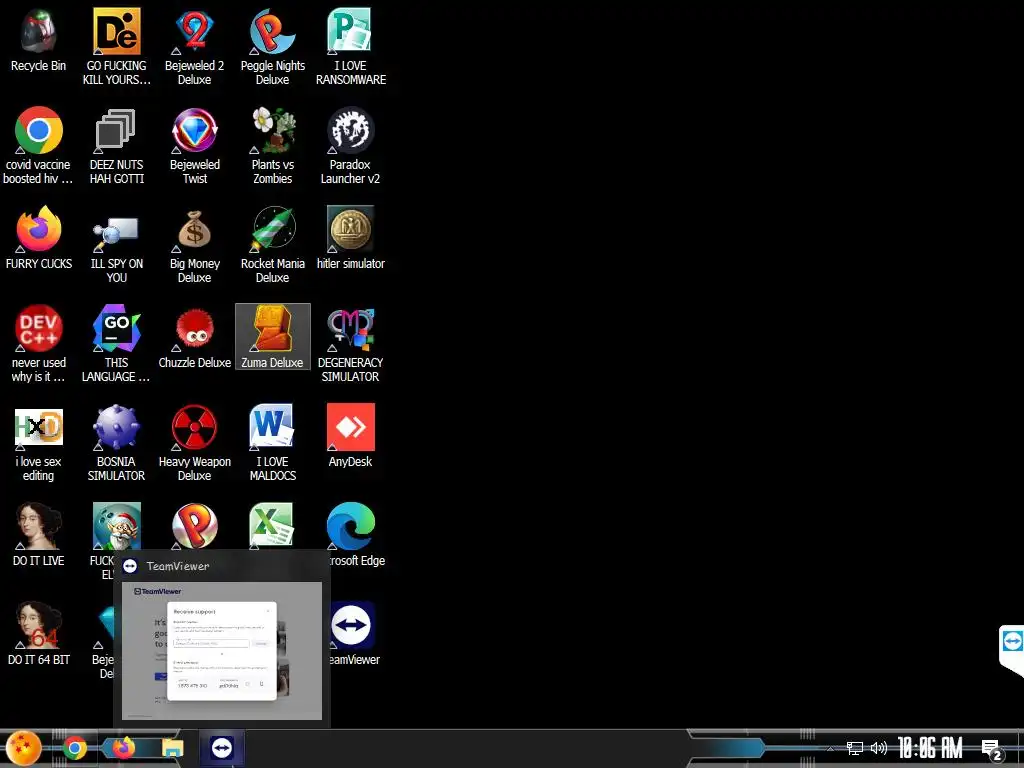The width and height of the screenshot is (1024, 768).
Task: Open Paradox Launcher v2
Action: coord(351,146)
